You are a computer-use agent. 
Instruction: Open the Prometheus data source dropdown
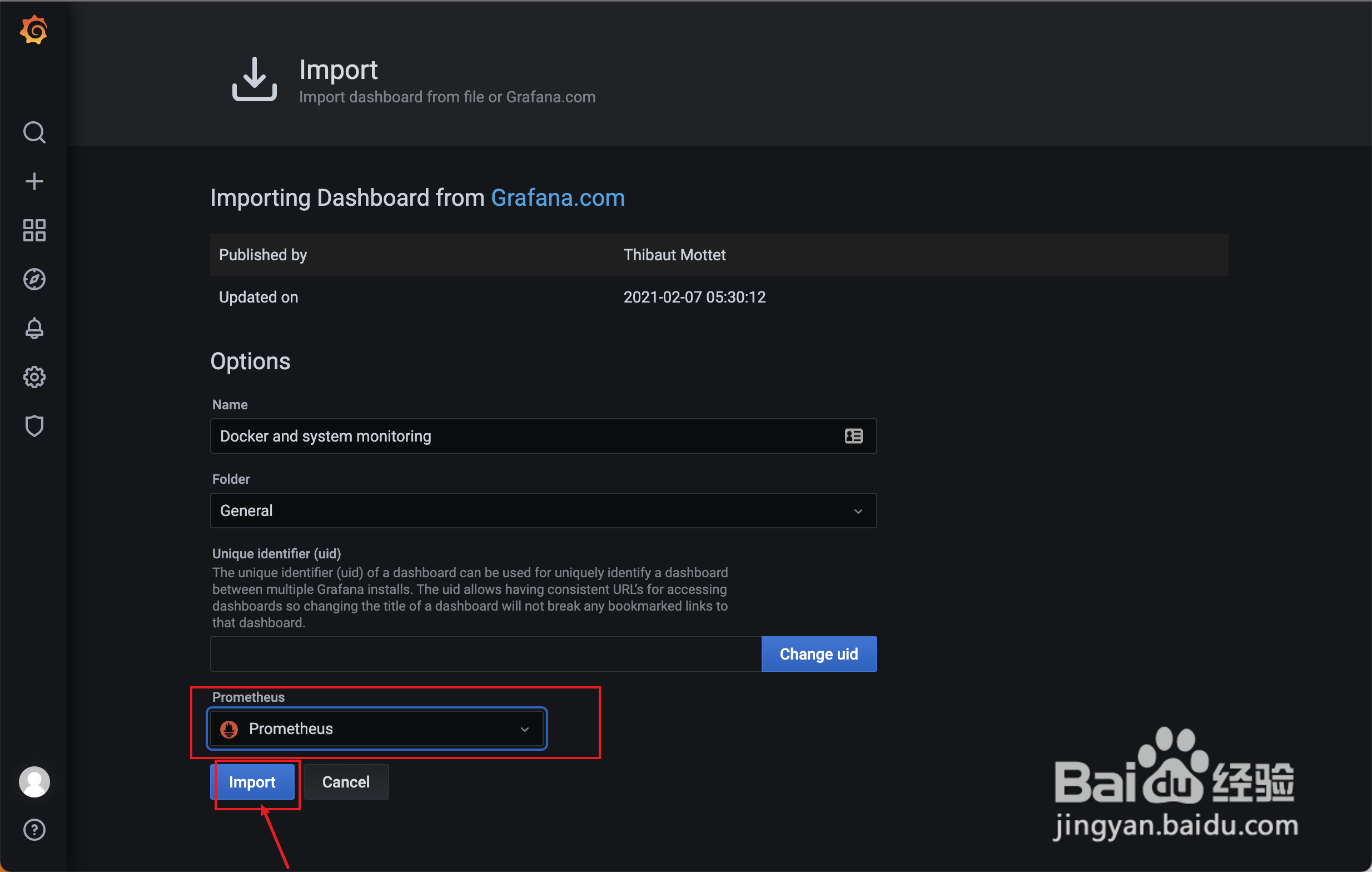point(376,729)
